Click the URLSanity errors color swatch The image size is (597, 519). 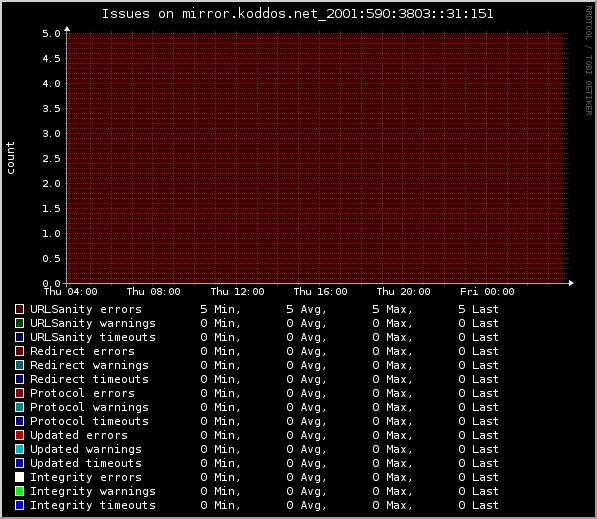click(19, 309)
